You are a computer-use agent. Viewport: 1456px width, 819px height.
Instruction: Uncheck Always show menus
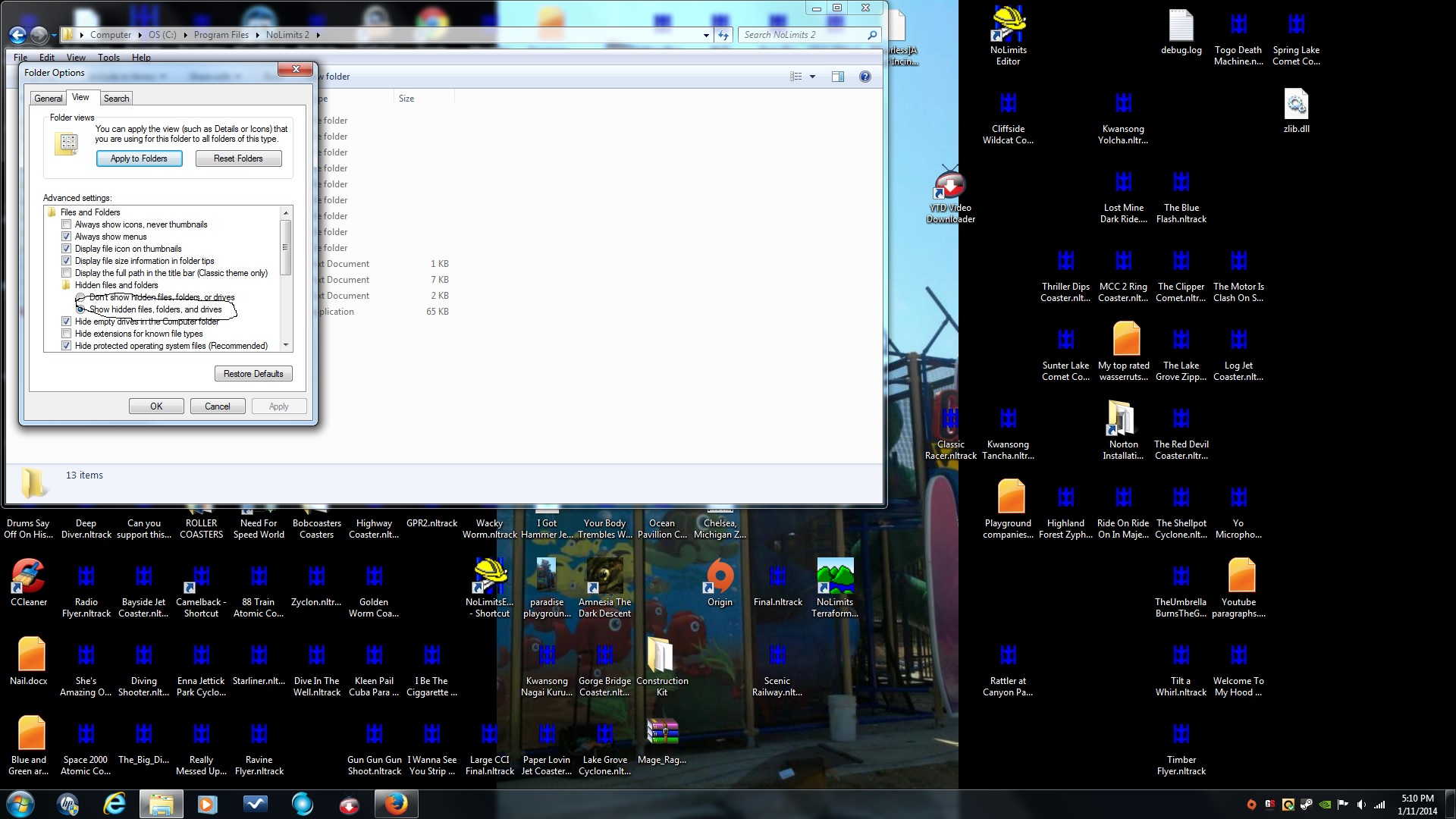tap(66, 237)
